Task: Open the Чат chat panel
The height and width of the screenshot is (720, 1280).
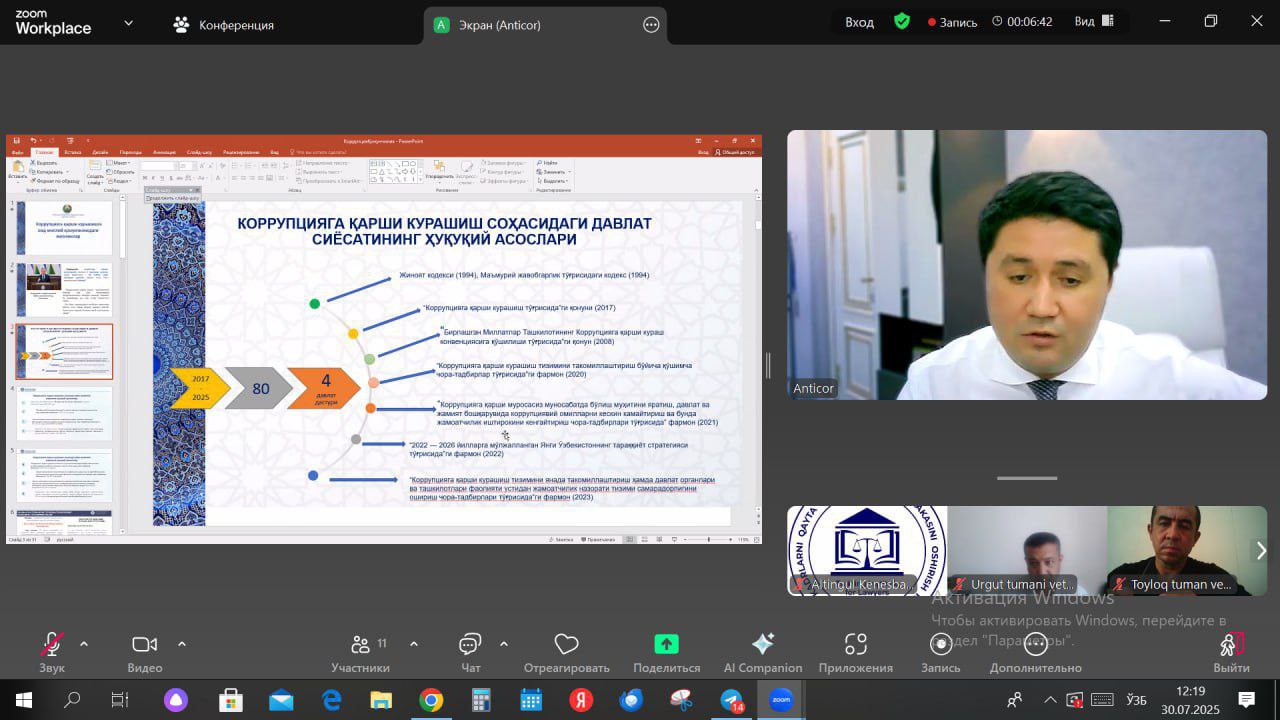Action: pos(470,652)
